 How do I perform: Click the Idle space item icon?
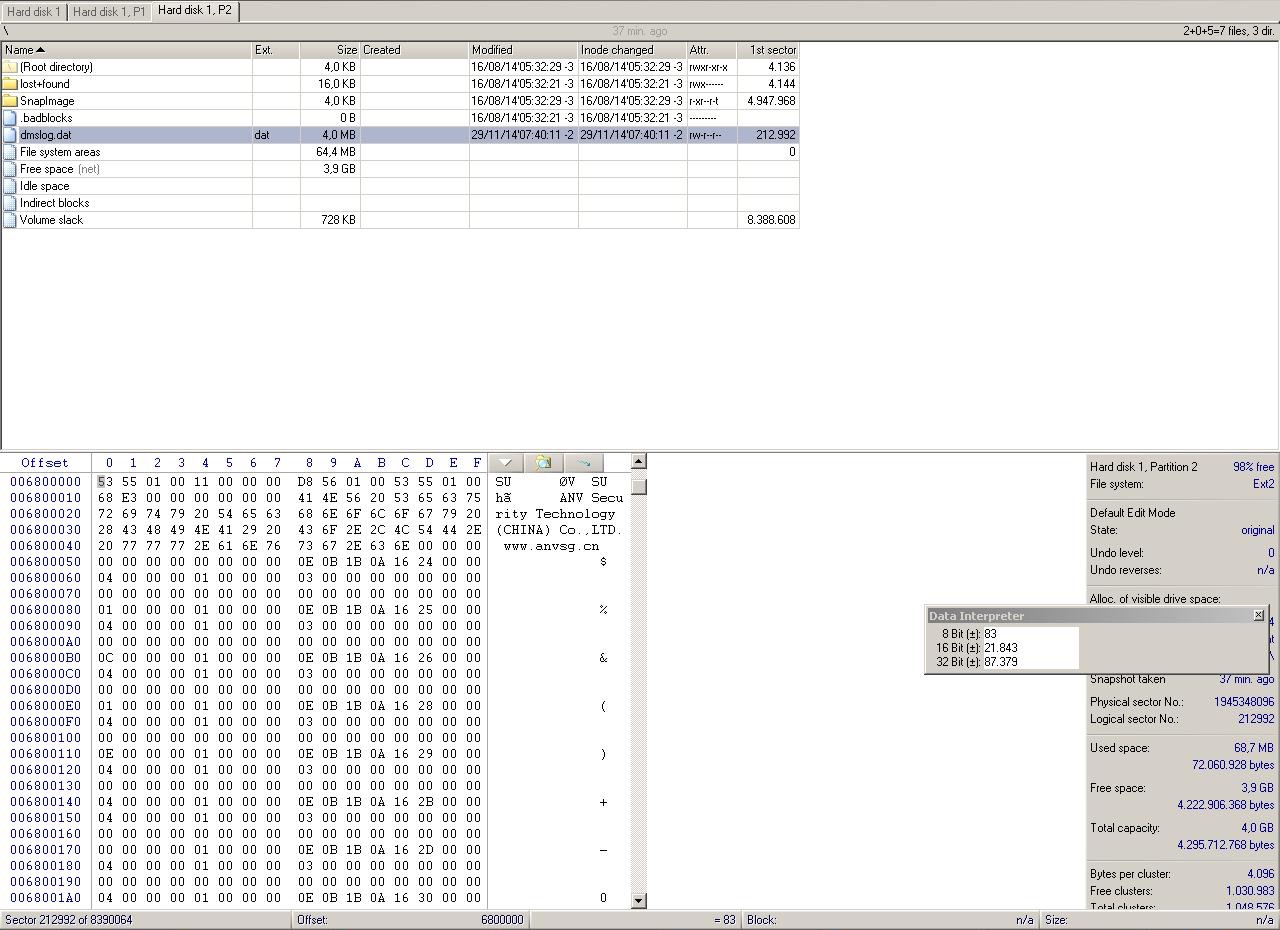pos(10,186)
